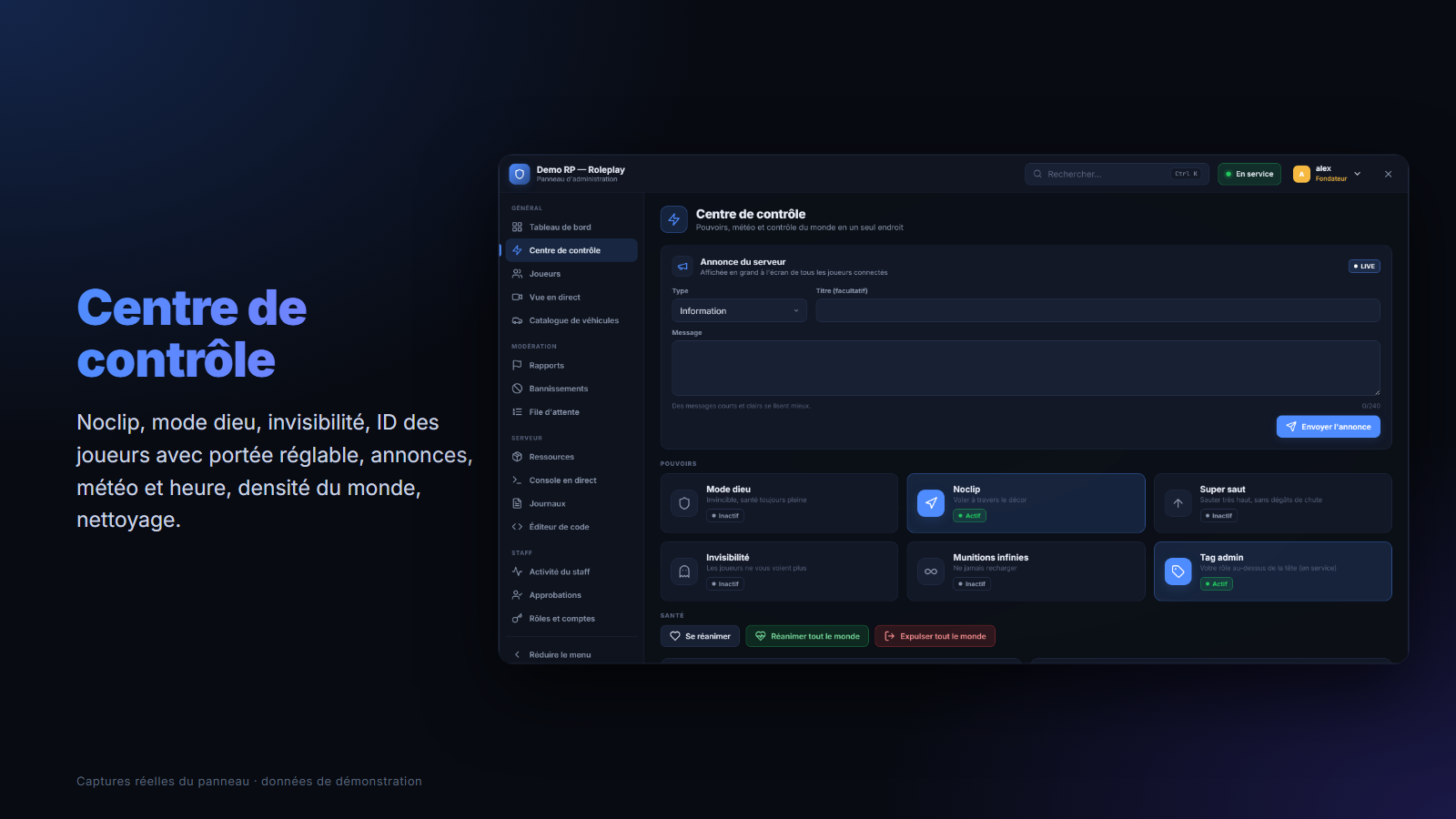Click Expulser tout le monde button
The height and width of the screenshot is (819, 1456).
click(935, 636)
